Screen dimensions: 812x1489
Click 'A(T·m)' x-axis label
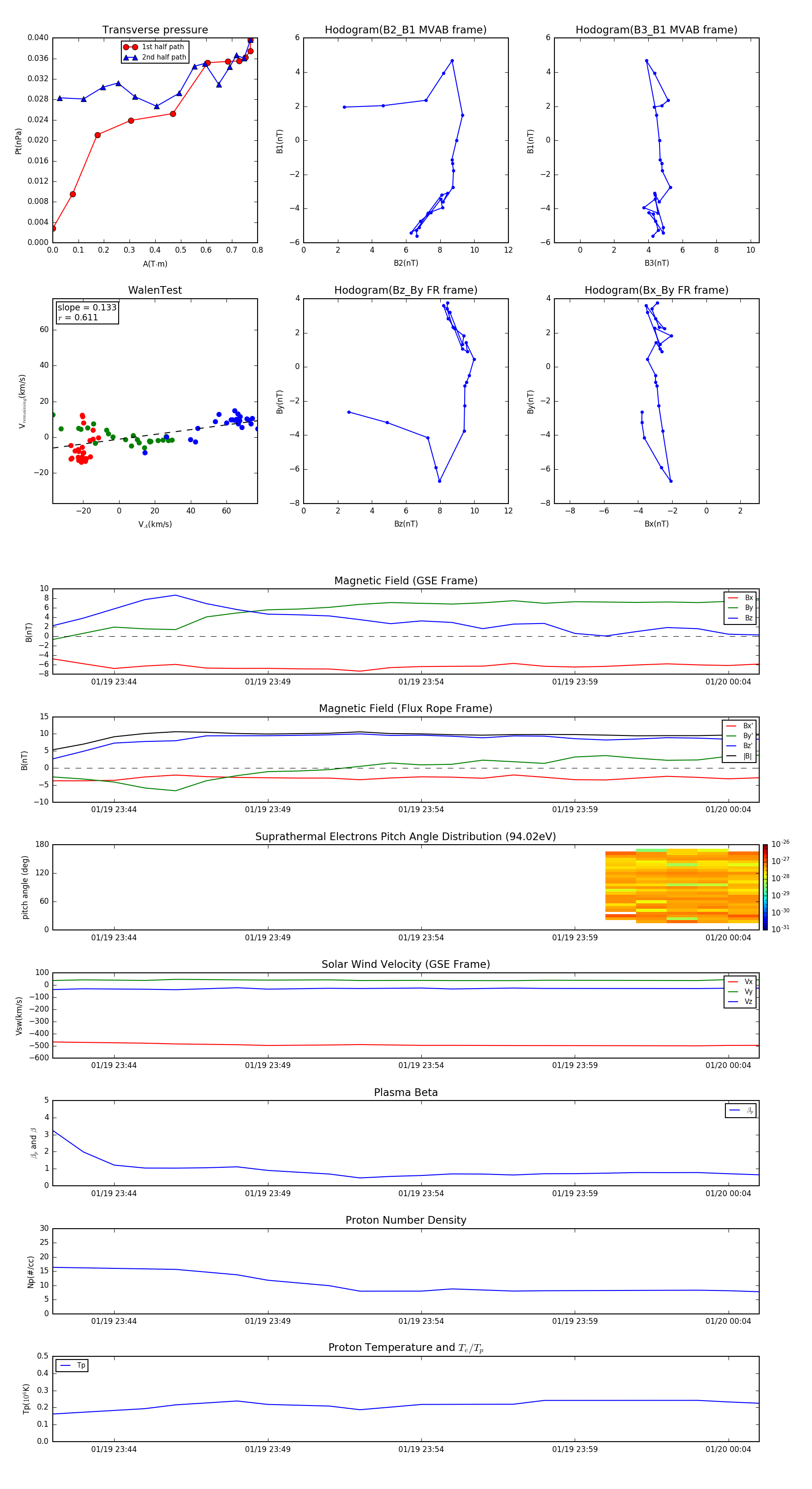click(x=155, y=264)
